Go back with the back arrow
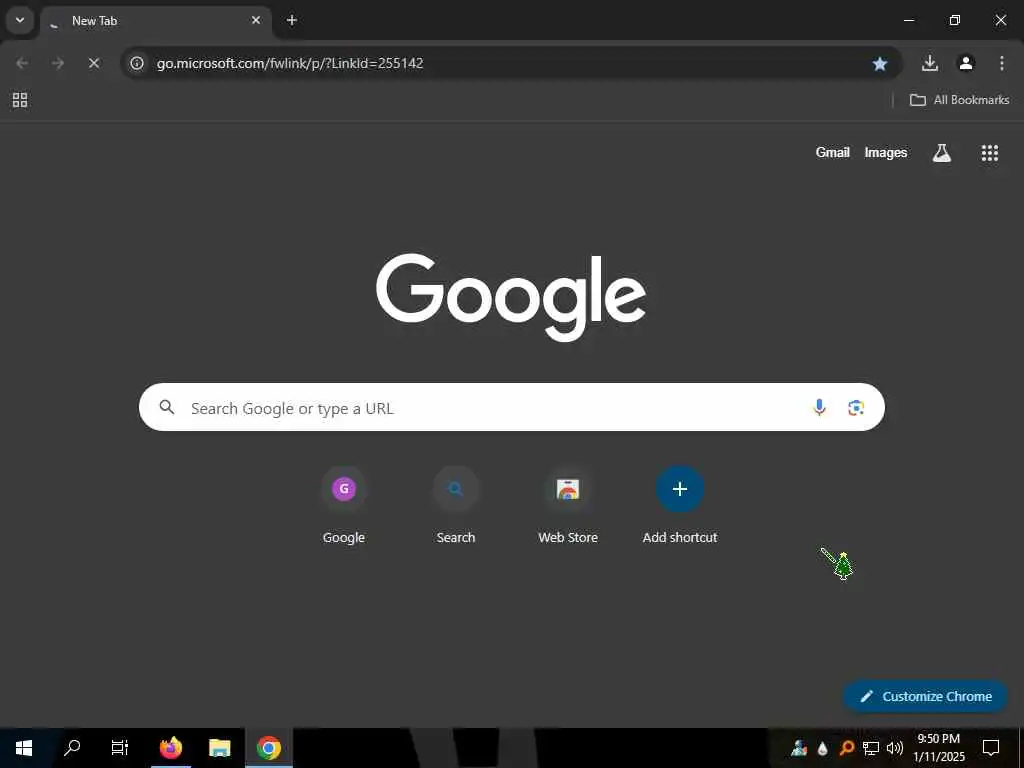 click(22, 63)
